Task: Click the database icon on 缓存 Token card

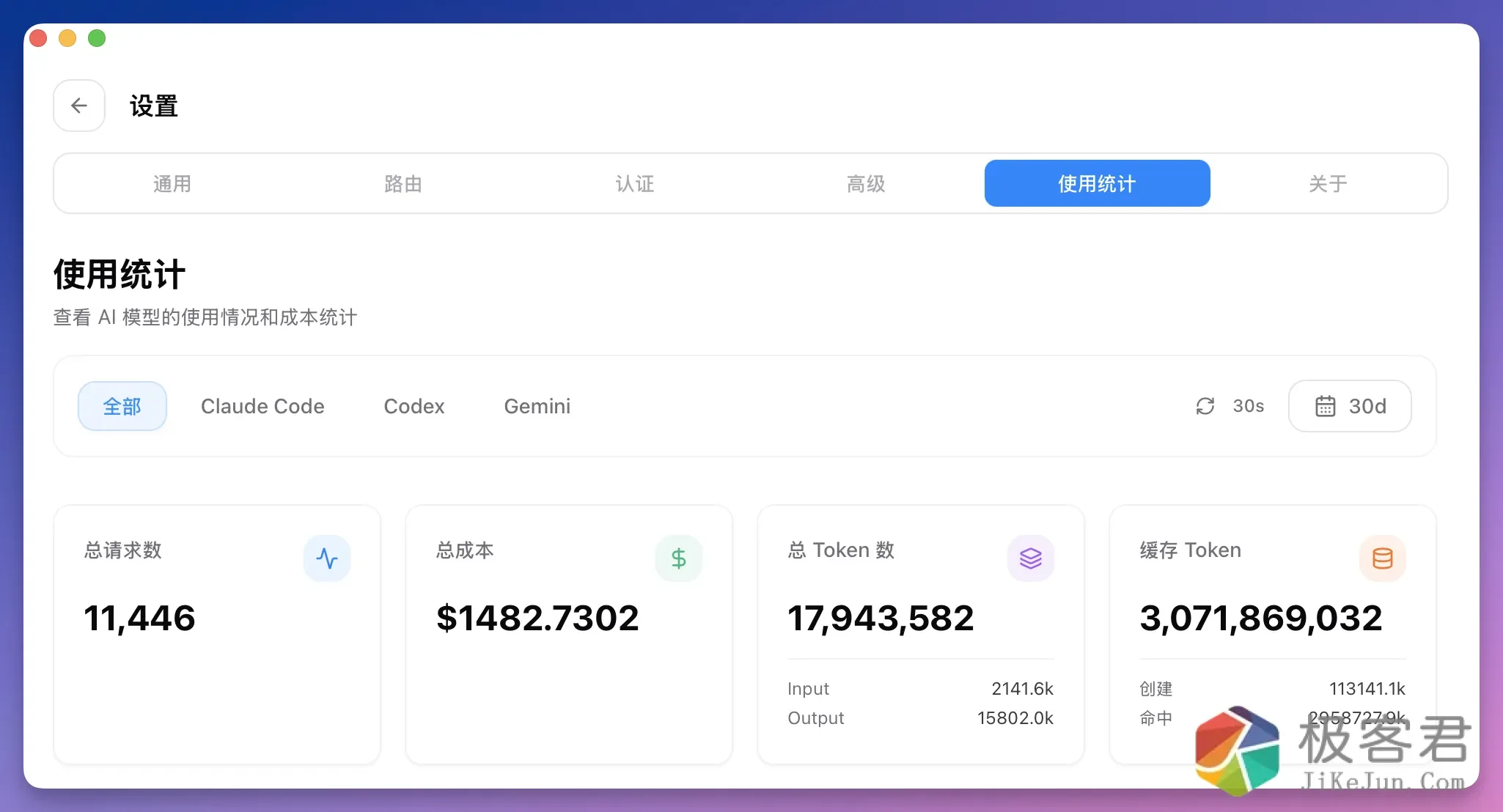Action: click(x=1383, y=558)
